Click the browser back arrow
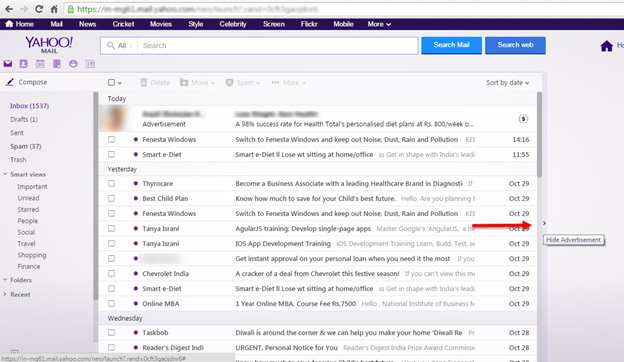The height and width of the screenshot is (362, 624). click(9, 9)
